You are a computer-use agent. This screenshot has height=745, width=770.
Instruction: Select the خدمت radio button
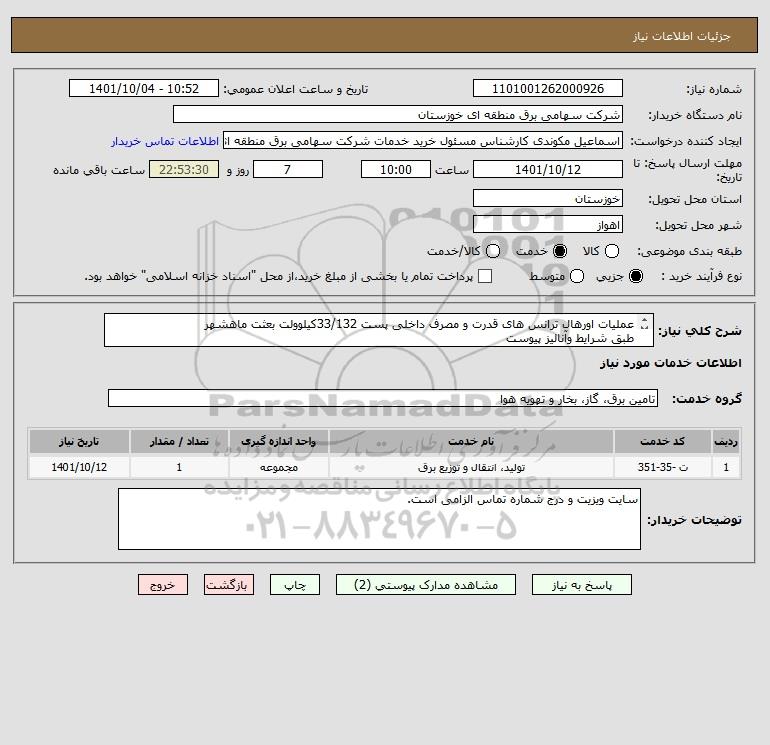[x=559, y=251]
